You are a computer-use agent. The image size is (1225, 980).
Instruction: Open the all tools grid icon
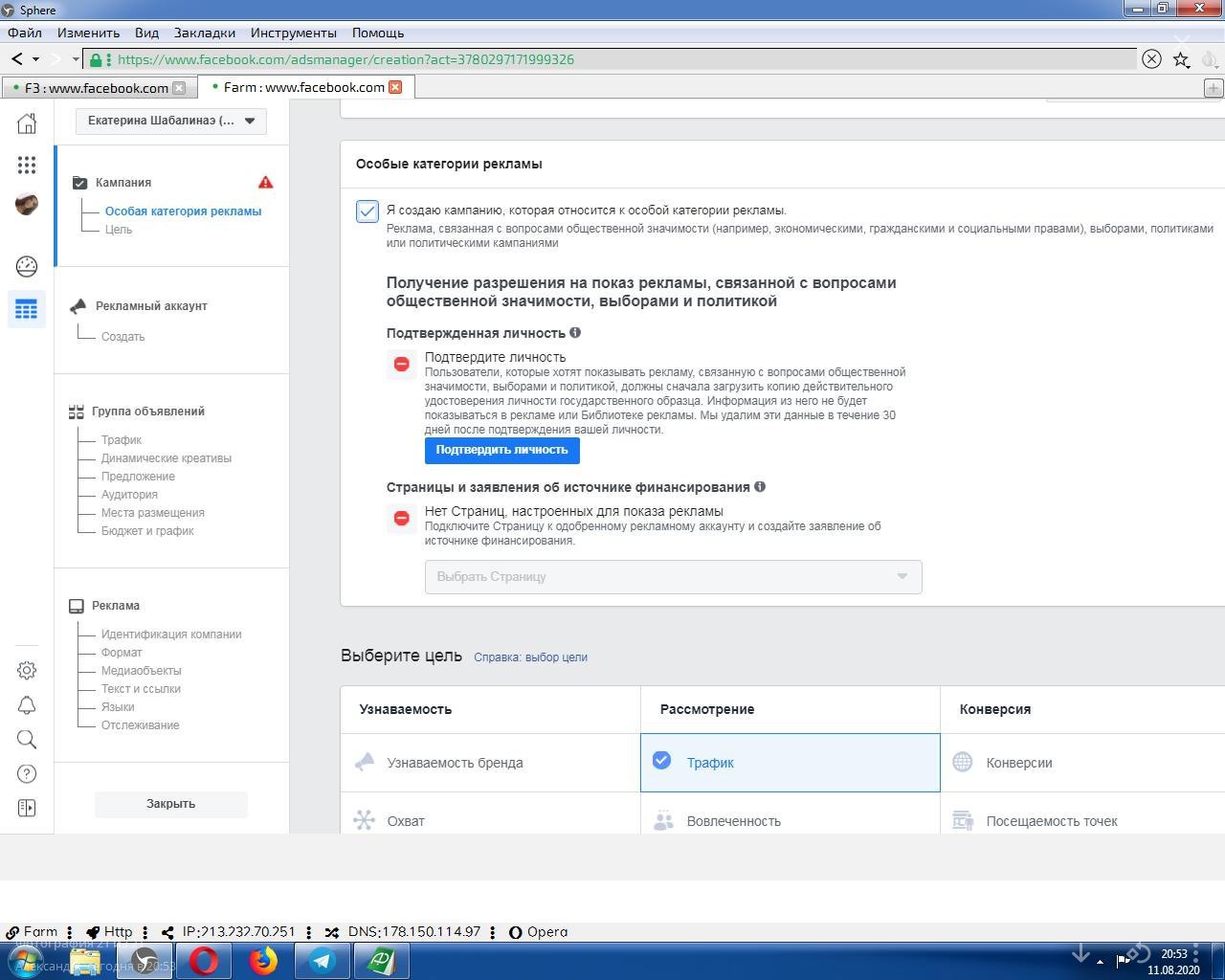coord(27,165)
